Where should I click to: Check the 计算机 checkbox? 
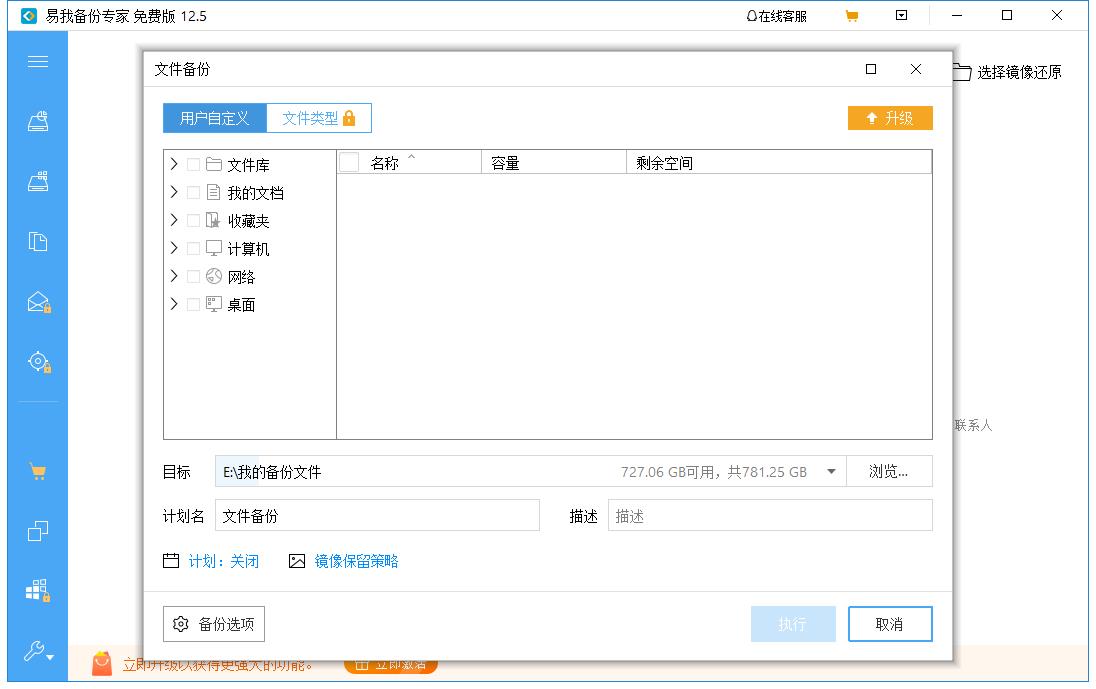[x=194, y=248]
